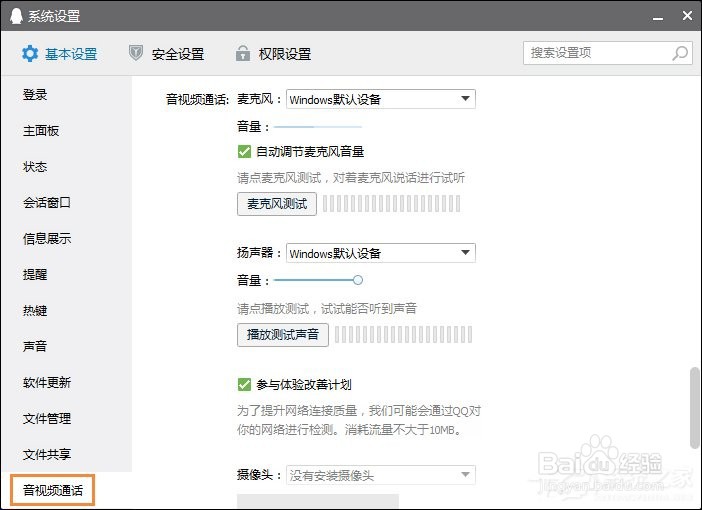
Task: Open 提醒 in the sidebar
Action: pyautogui.click(x=35, y=274)
